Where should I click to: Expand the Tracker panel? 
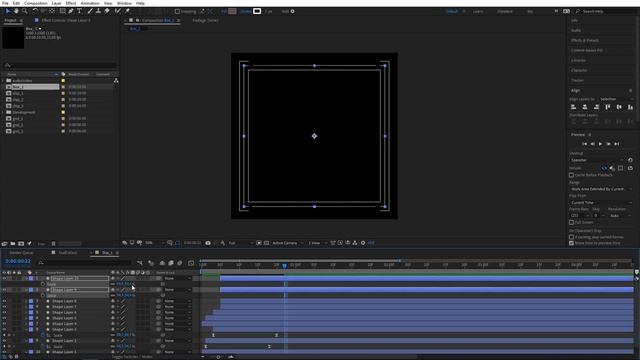577,80
